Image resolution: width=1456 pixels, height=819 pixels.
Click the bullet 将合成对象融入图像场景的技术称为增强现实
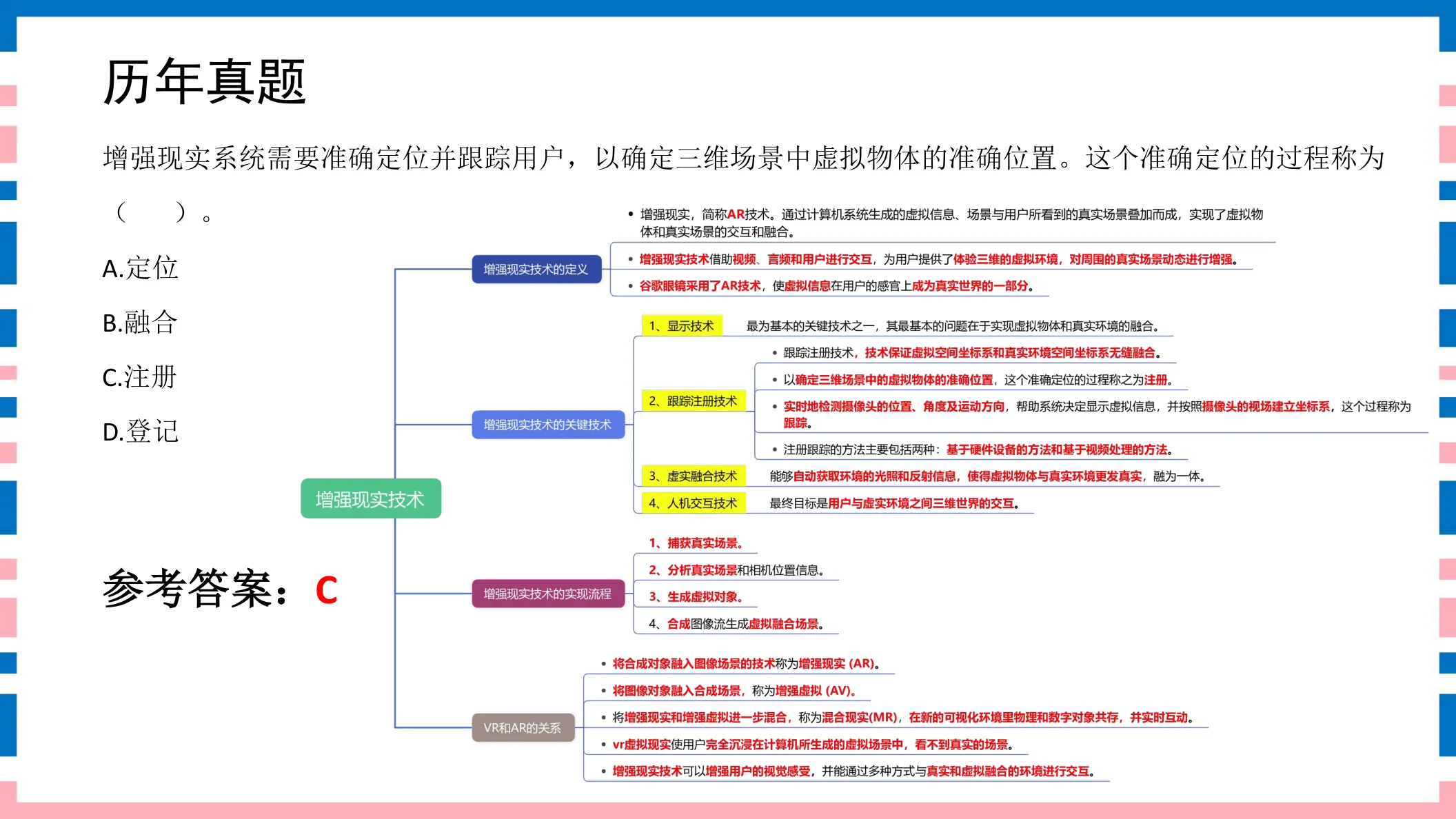pos(741,664)
